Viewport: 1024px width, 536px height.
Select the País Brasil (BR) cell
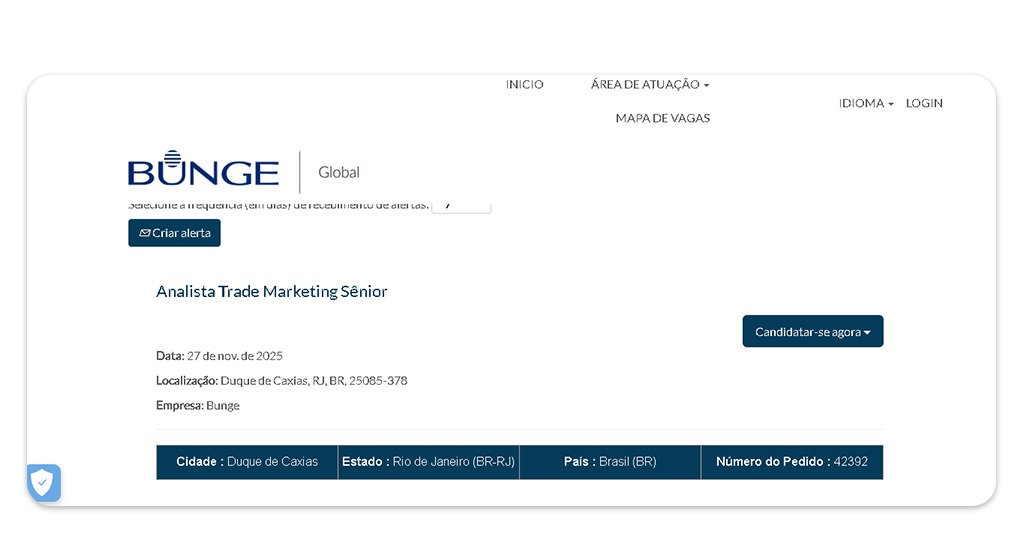click(x=610, y=462)
